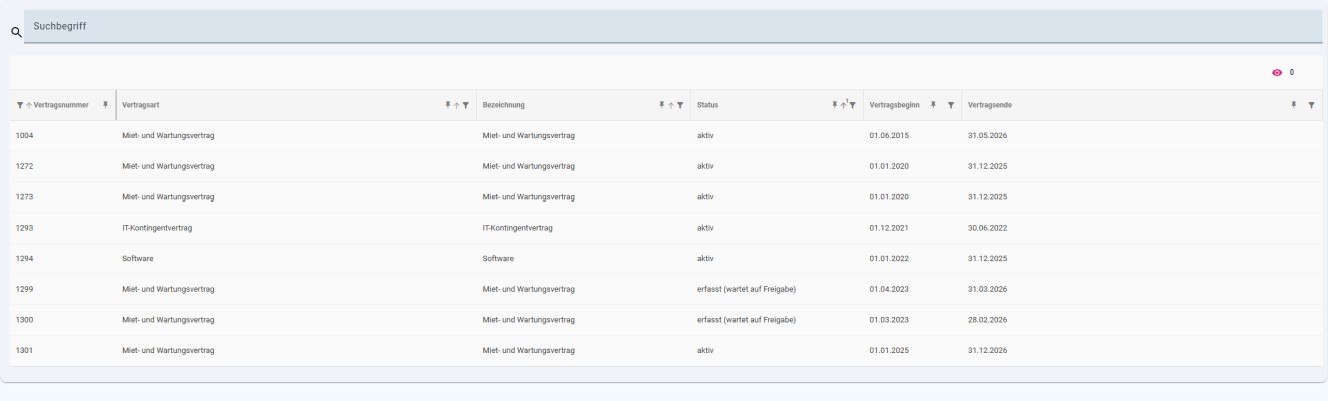Screen dimensions: 1328x401
Task: Pin the Bezeichnung column
Action: point(662,105)
